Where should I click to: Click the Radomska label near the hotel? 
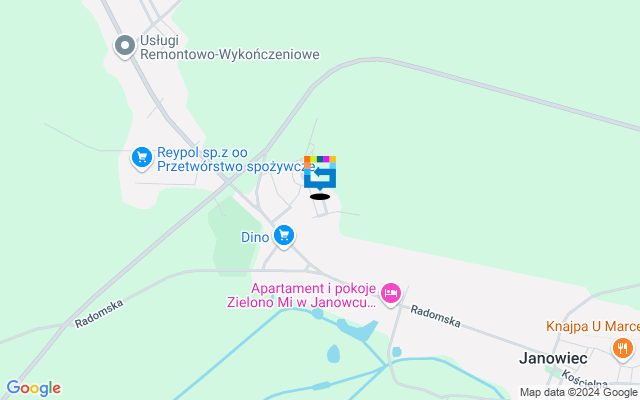pos(436,316)
